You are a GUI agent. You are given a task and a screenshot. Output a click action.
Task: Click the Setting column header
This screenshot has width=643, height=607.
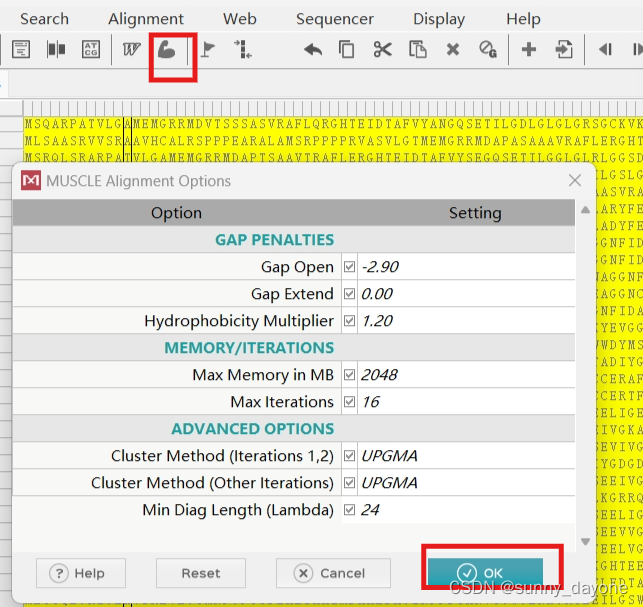[x=475, y=212]
